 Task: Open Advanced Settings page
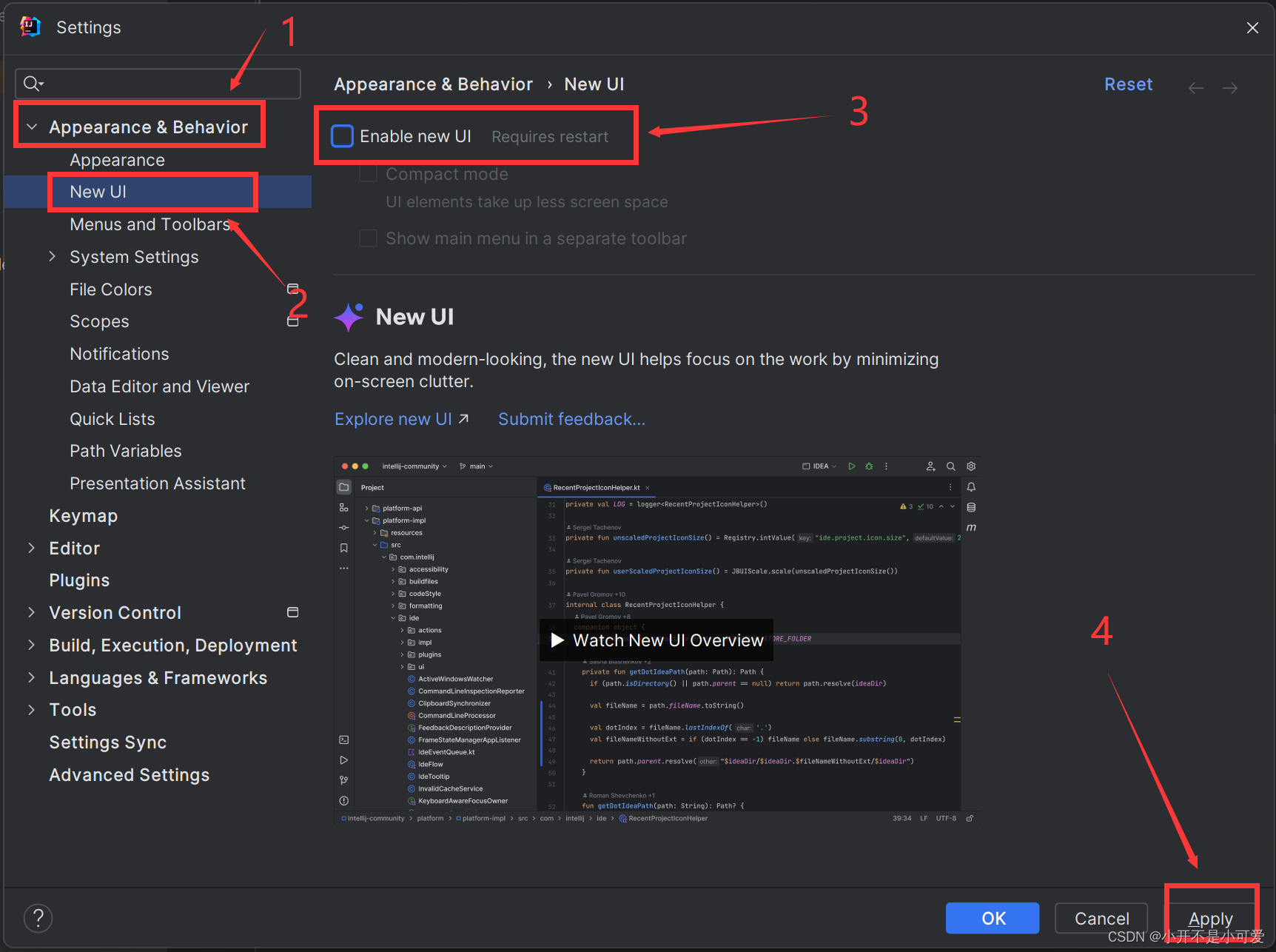(x=129, y=775)
